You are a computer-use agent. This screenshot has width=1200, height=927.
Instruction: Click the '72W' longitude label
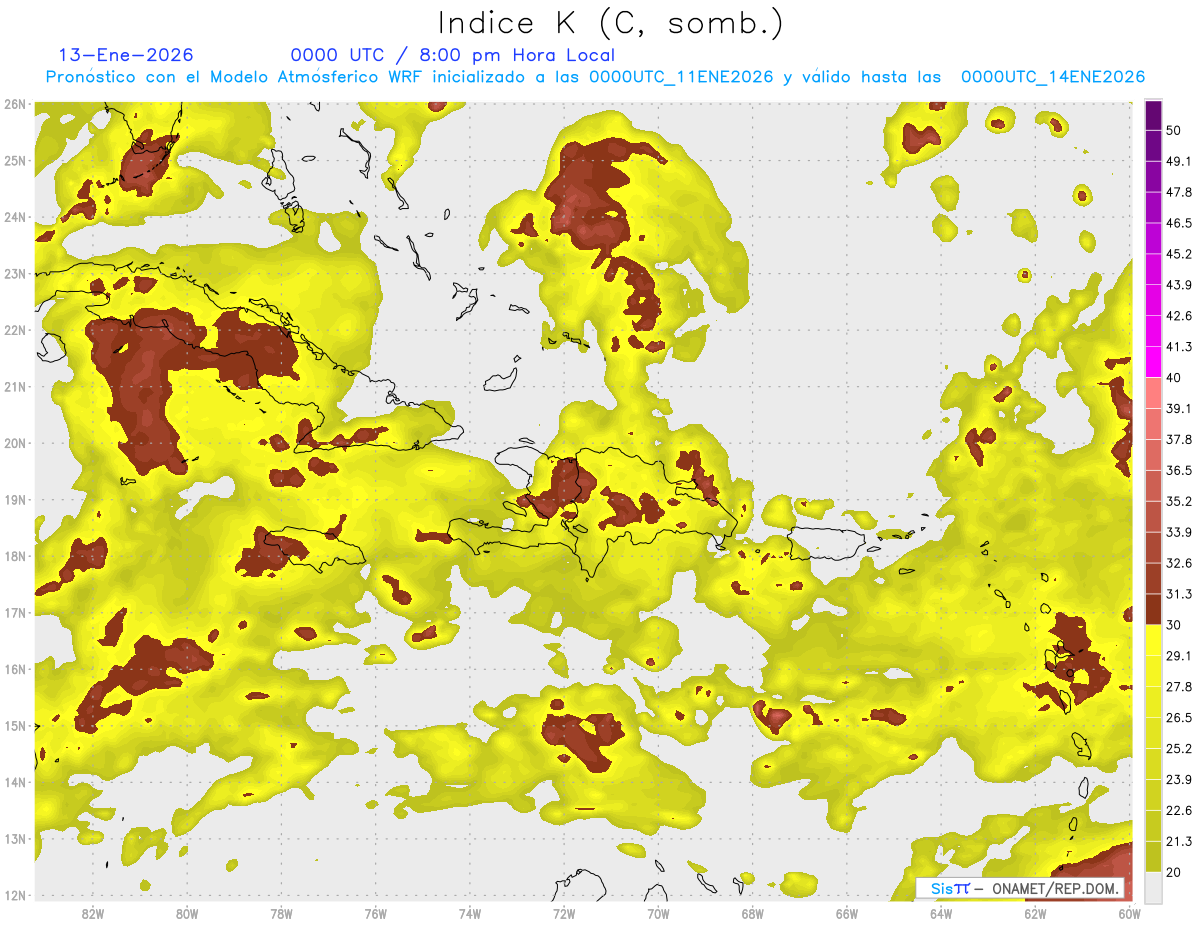click(x=564, y=914)
